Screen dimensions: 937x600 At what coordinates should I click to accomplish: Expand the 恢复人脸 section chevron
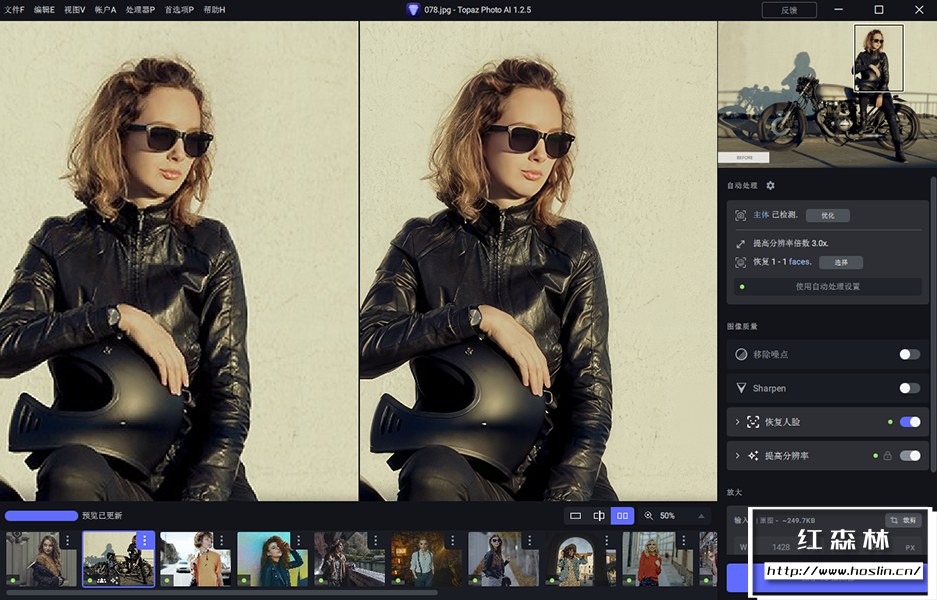coord(738,422)
